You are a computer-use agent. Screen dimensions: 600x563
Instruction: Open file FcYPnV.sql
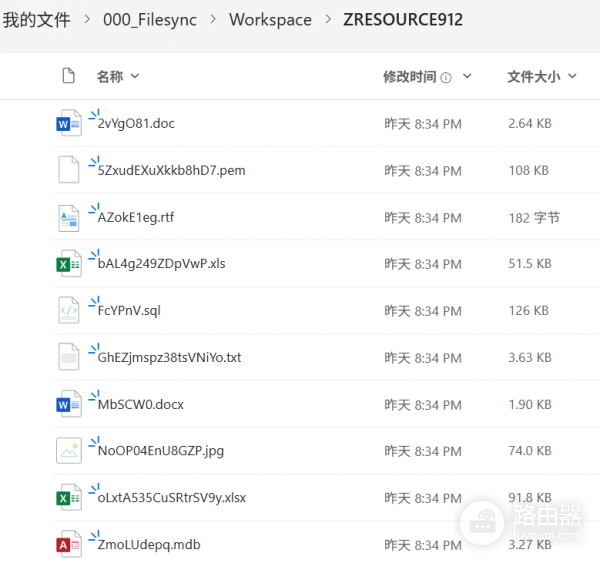pos(129,310)
